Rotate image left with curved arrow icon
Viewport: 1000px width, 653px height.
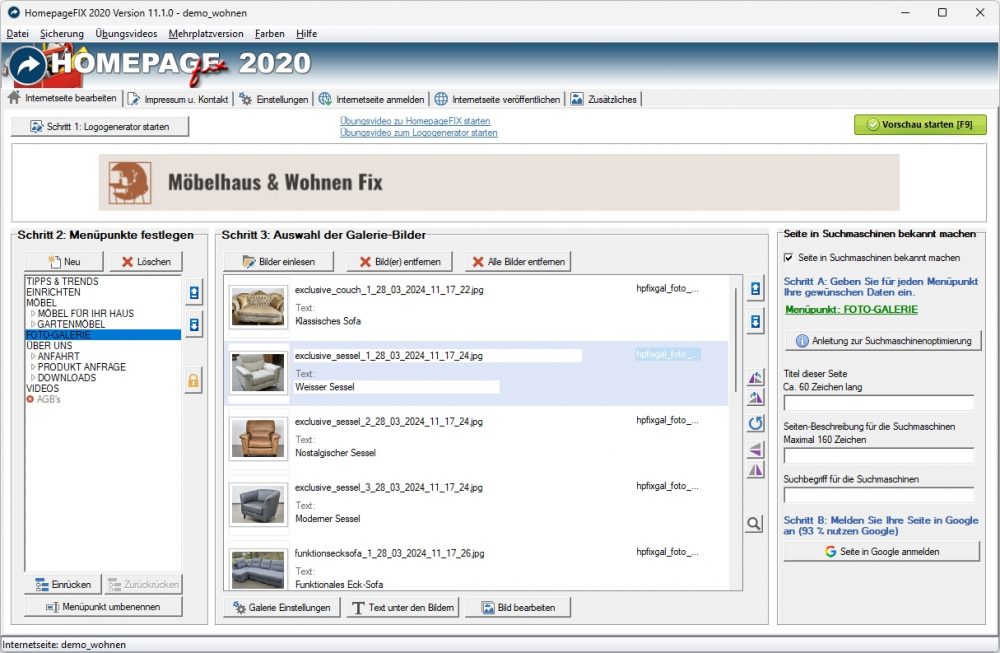tap(755, 378)
